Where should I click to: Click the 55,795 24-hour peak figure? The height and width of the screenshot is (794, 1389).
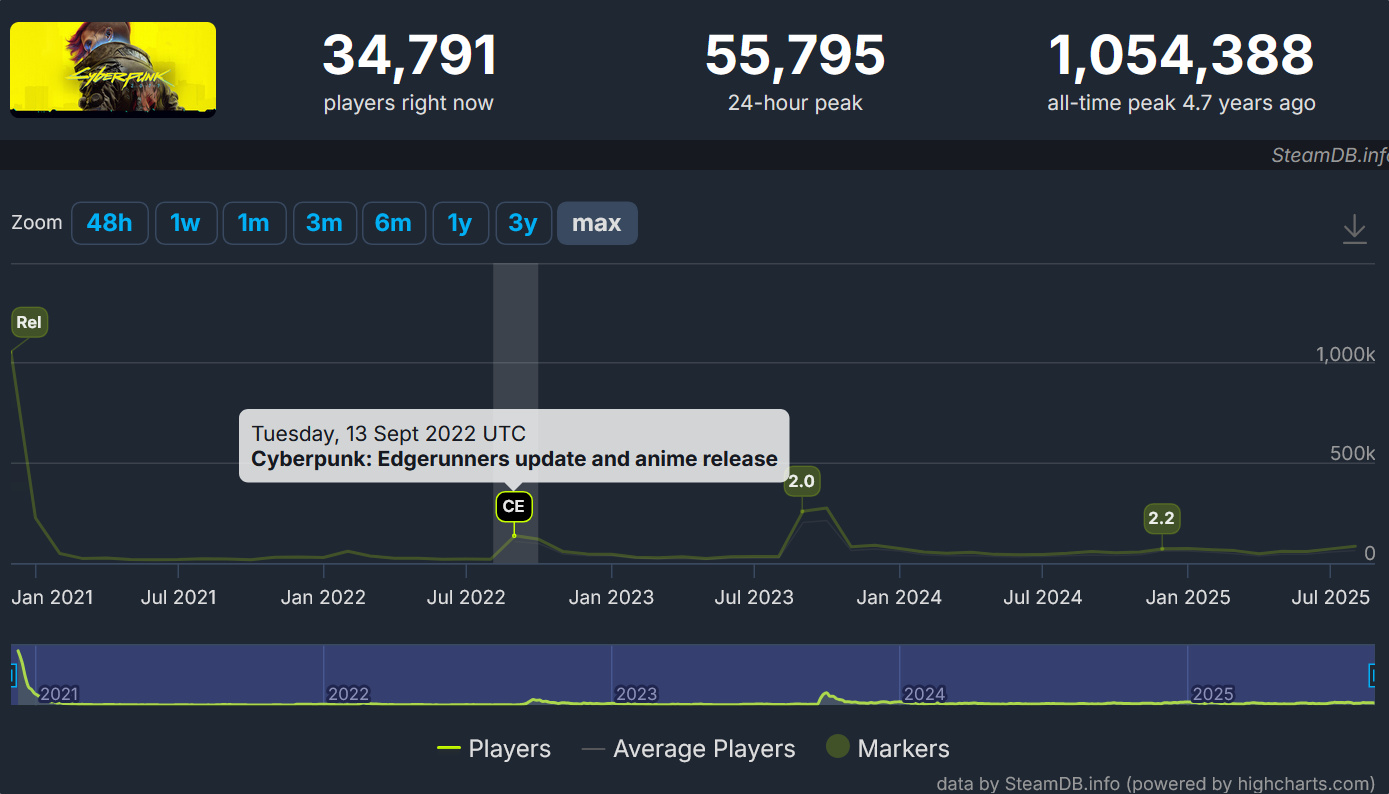[795, 56]
